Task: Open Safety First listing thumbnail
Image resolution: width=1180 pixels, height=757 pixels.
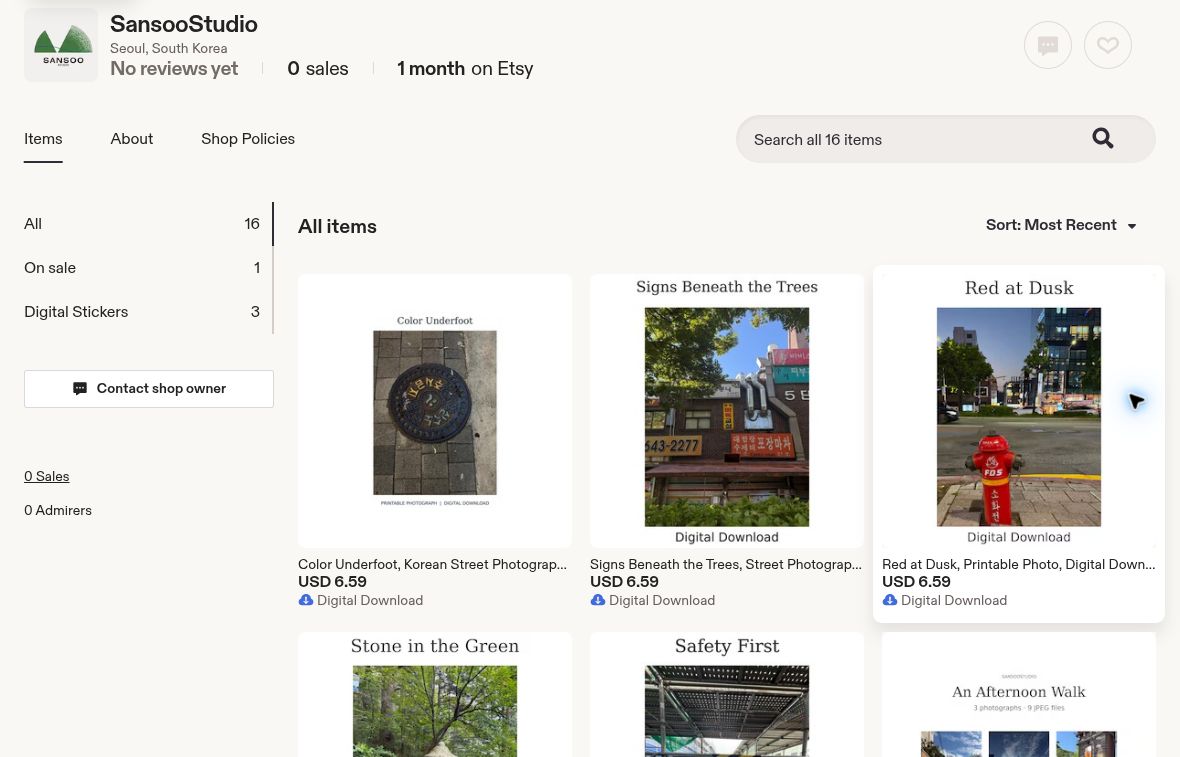Action: click(x=727, y=695)
